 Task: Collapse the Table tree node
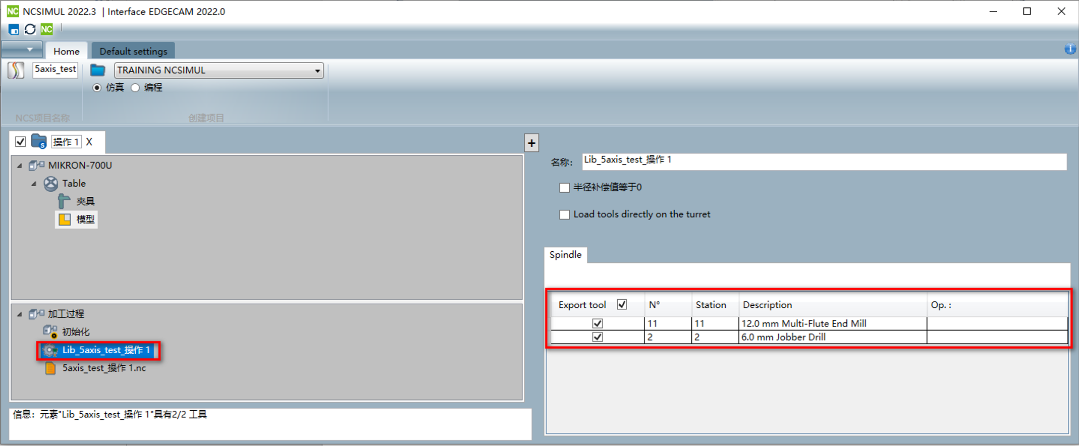click(x=34, y=184)
